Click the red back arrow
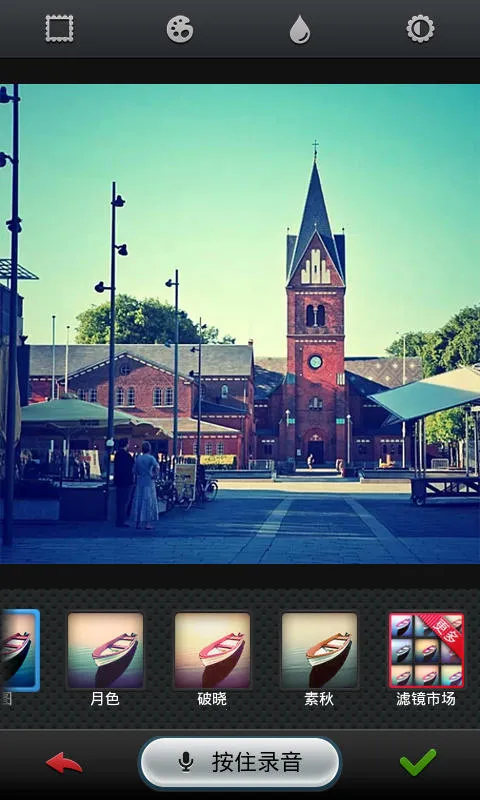The image size is (480, 800). click(64, 763)
